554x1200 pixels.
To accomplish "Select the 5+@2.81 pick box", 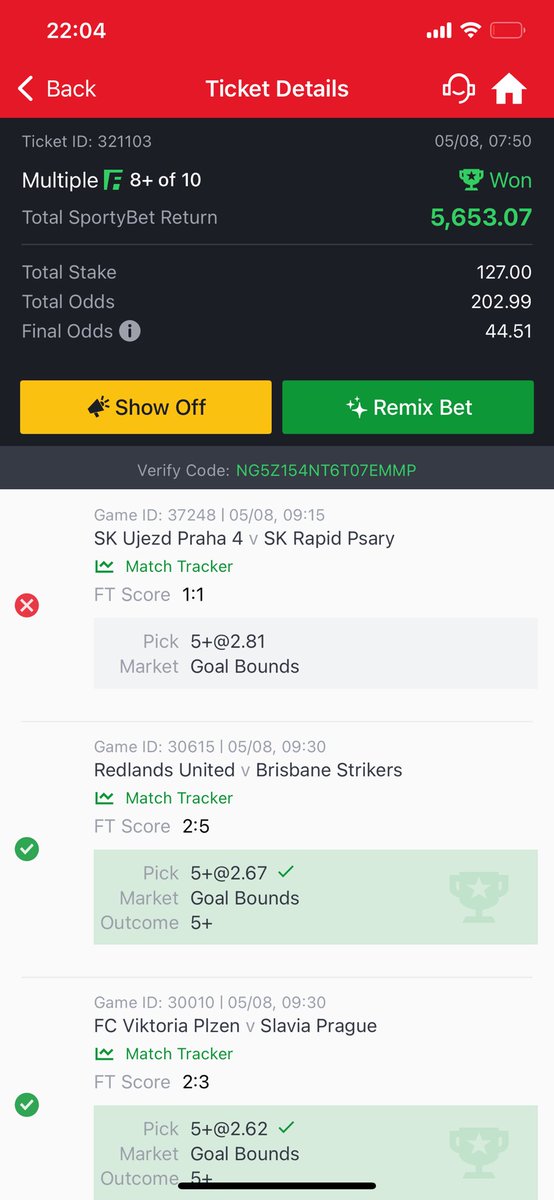I will coord(316,653).
